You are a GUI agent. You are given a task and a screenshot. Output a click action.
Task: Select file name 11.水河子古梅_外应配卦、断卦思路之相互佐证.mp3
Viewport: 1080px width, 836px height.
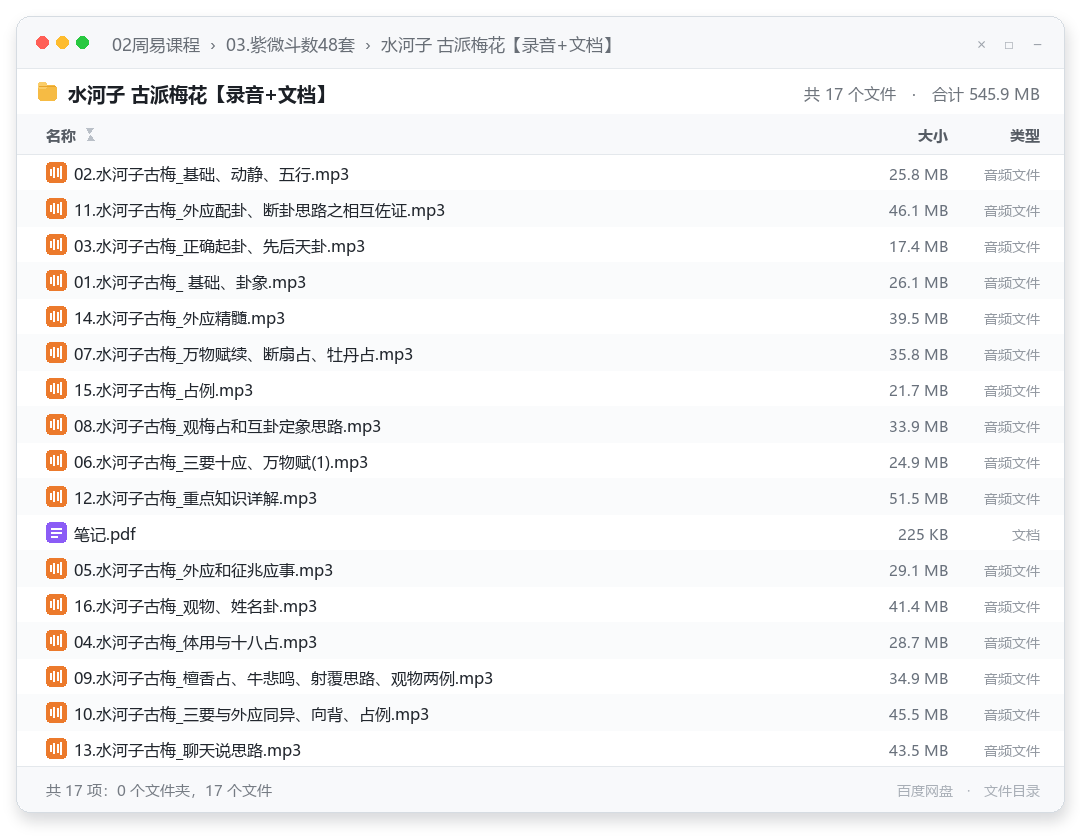point(259,210)
